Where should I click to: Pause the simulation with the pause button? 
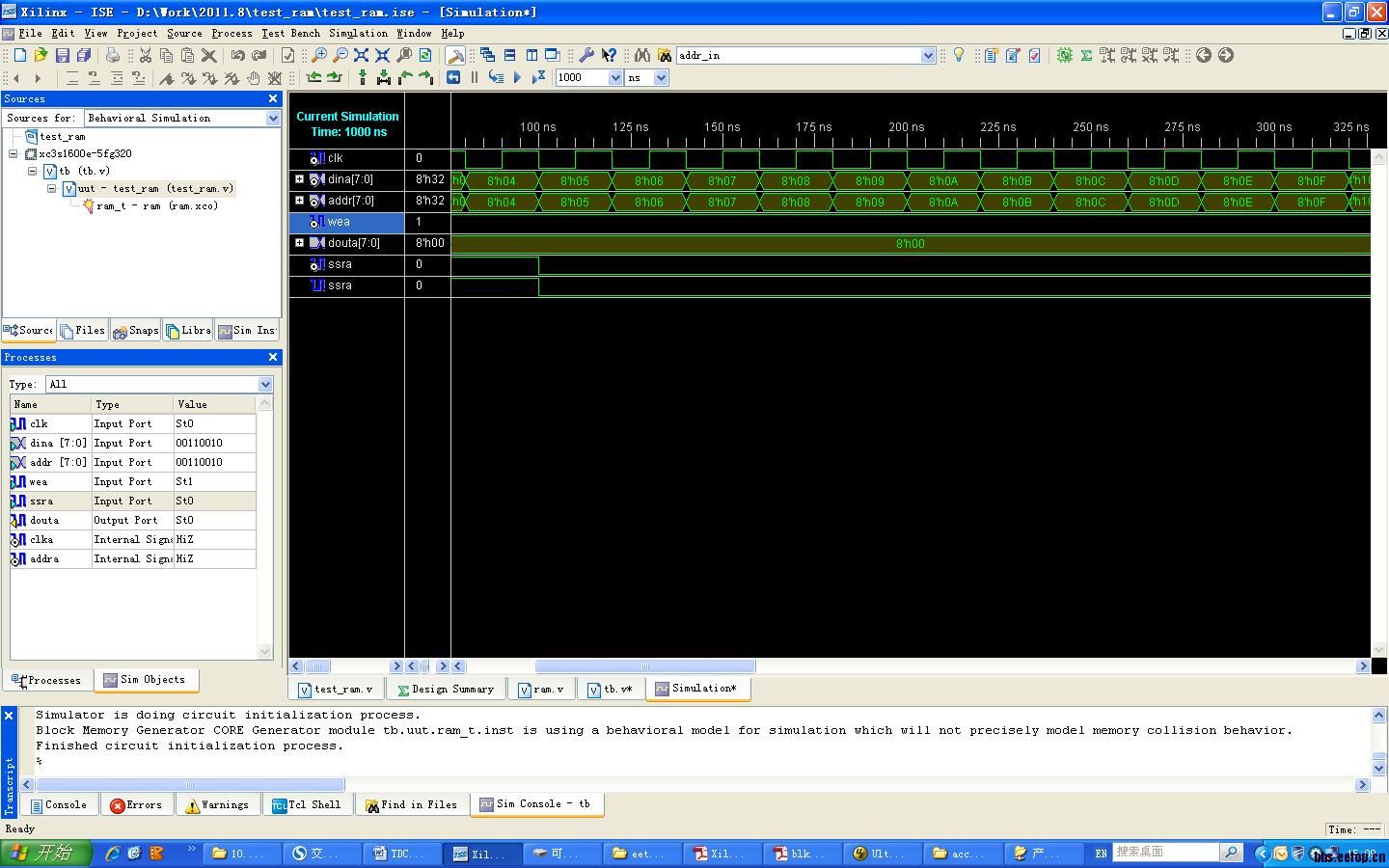474,78
